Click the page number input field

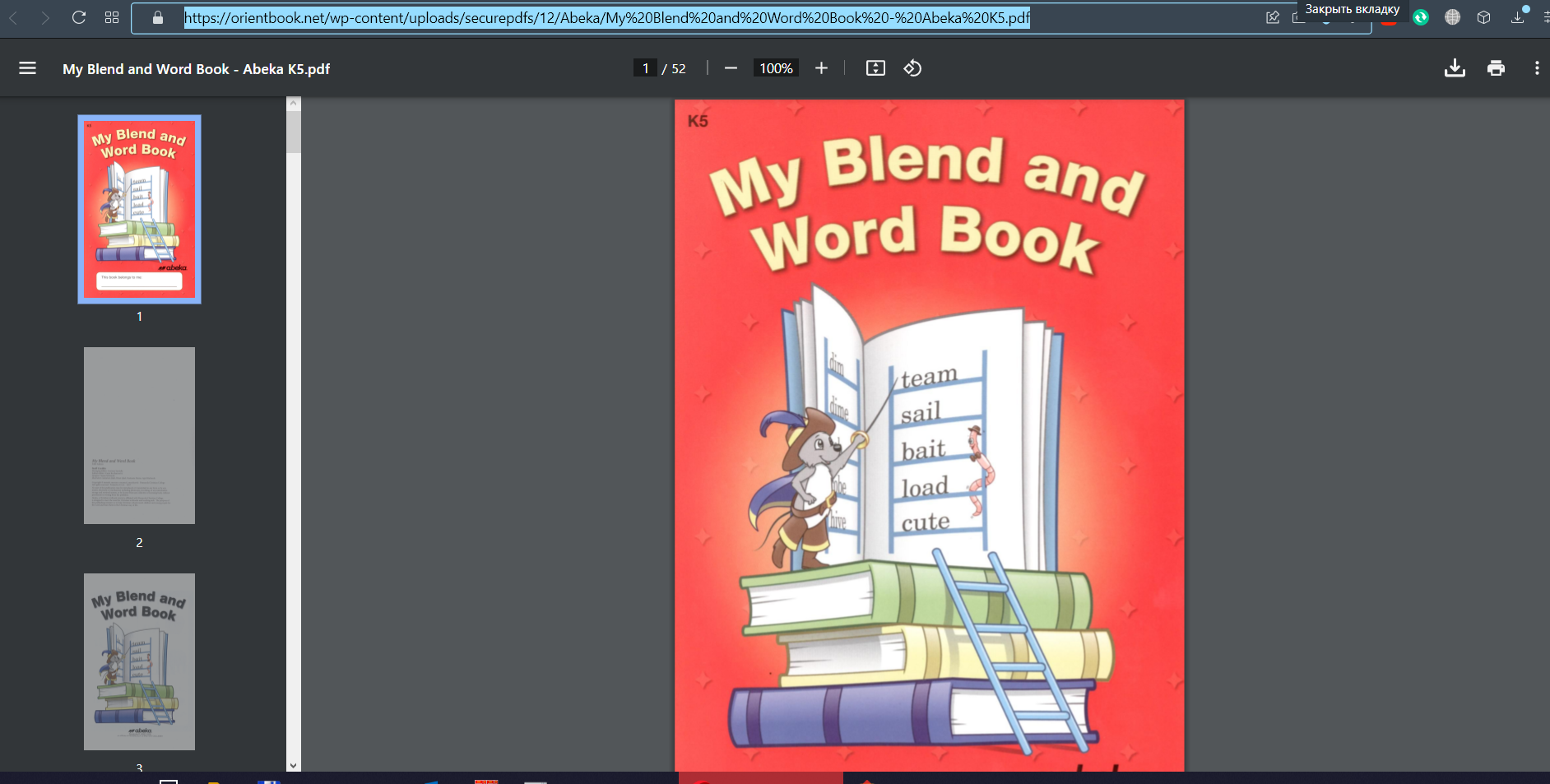[645, 68]
